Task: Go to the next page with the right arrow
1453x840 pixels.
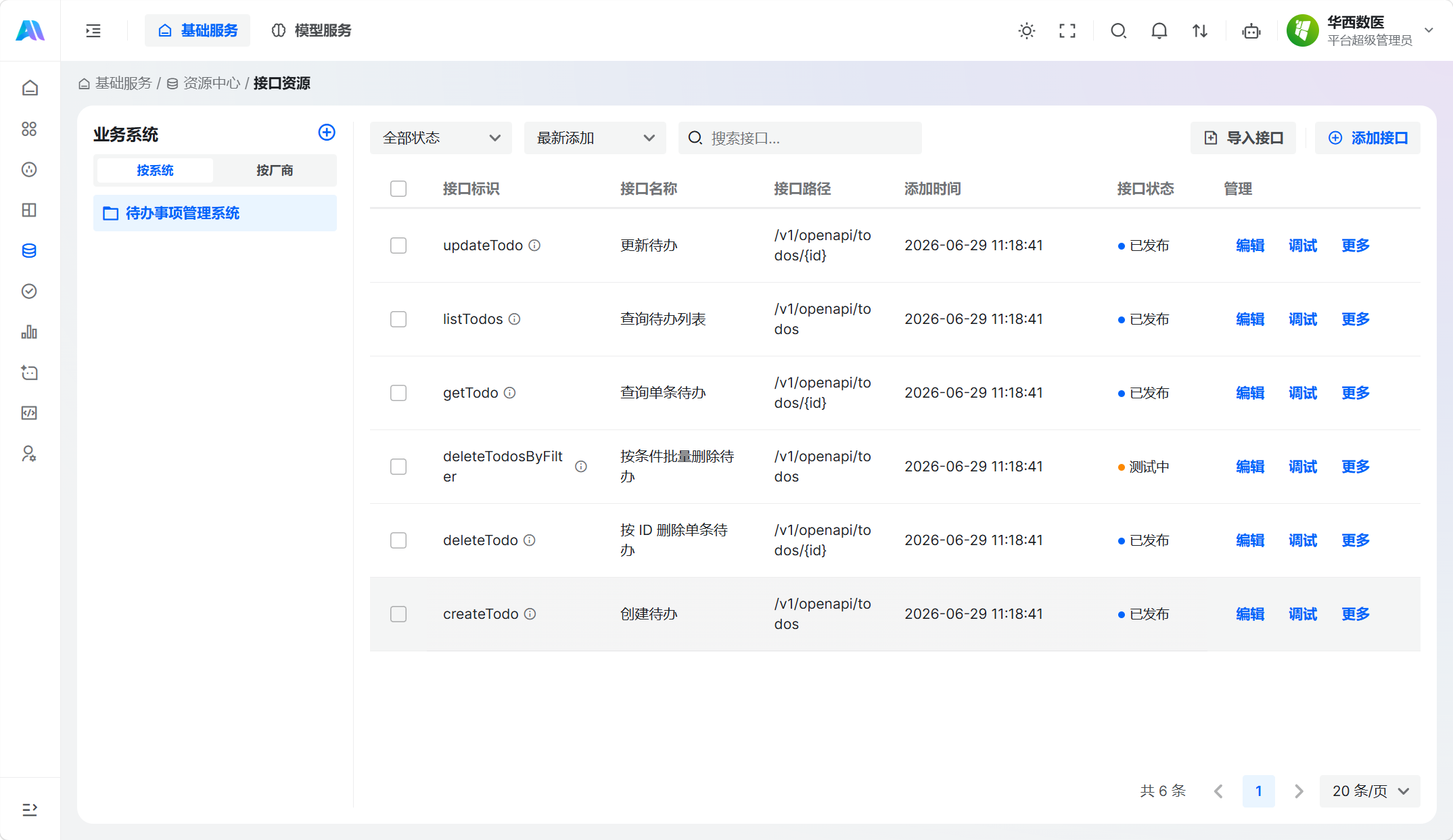Action: (x=1299, y=791)
